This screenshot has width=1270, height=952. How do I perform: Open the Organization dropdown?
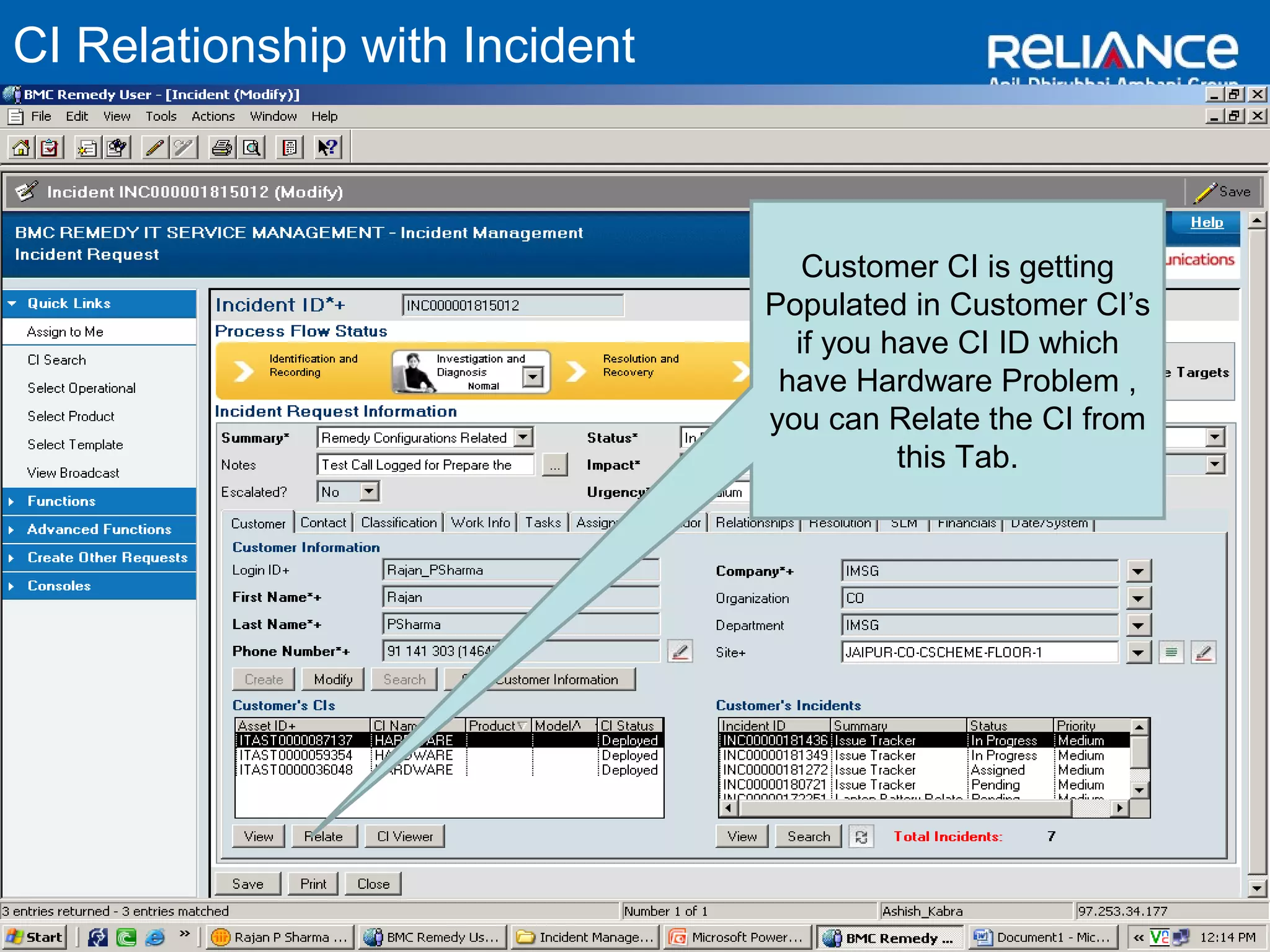[x=1138, y=598]
